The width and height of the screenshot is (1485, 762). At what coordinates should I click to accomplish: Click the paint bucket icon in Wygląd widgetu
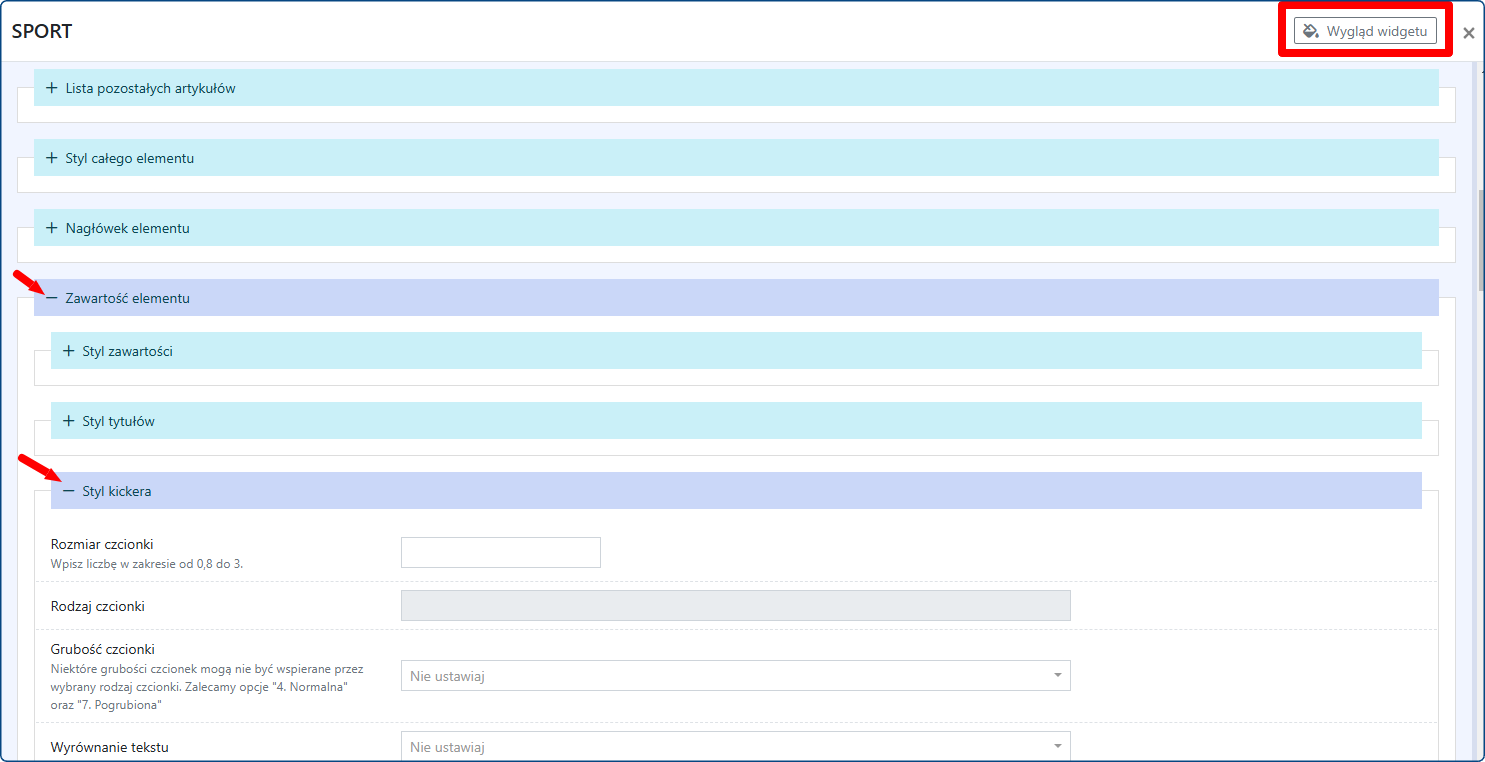pos(1311,31)
